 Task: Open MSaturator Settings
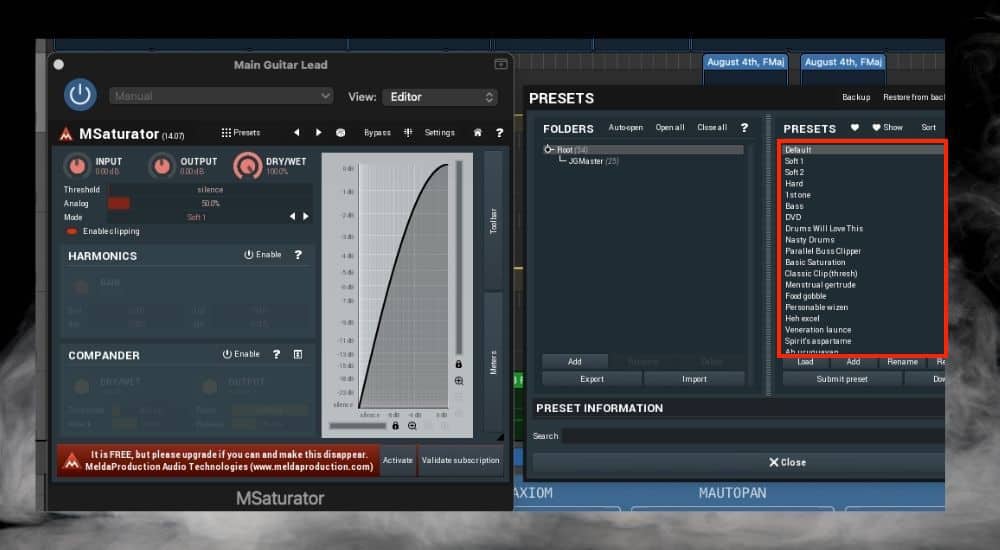[x=439, y=133]
